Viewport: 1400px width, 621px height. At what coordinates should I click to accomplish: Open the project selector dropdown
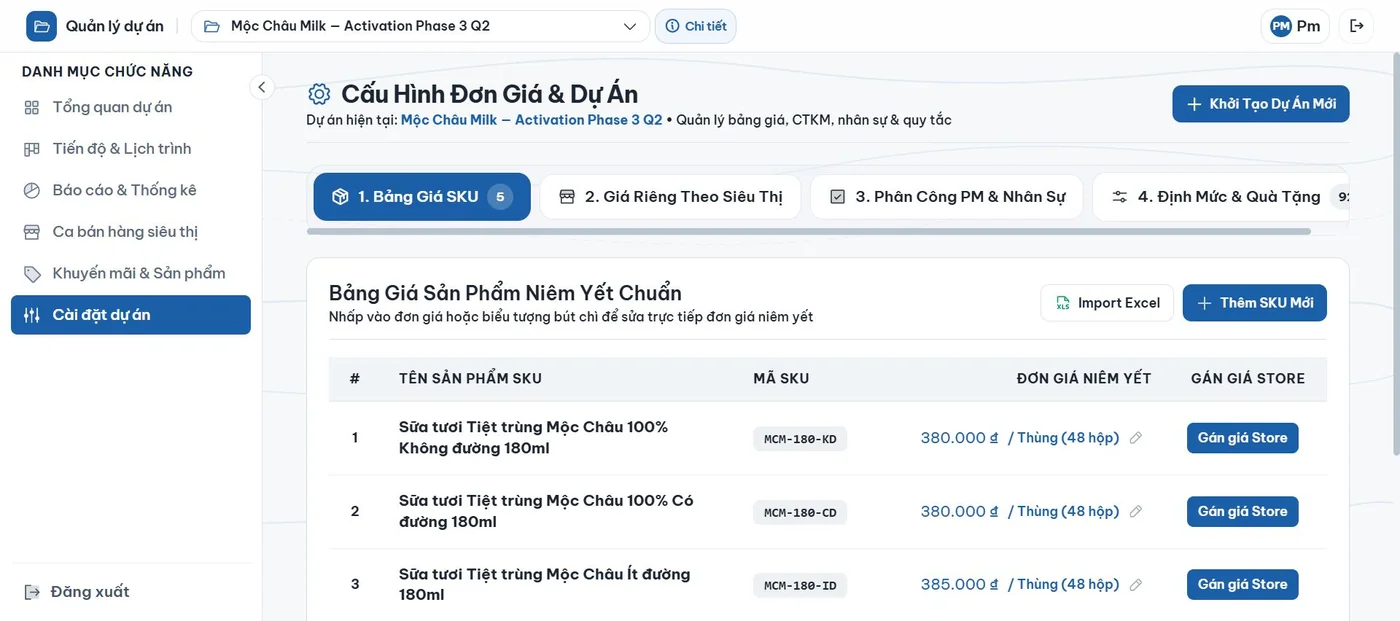(x=420, y=26)
